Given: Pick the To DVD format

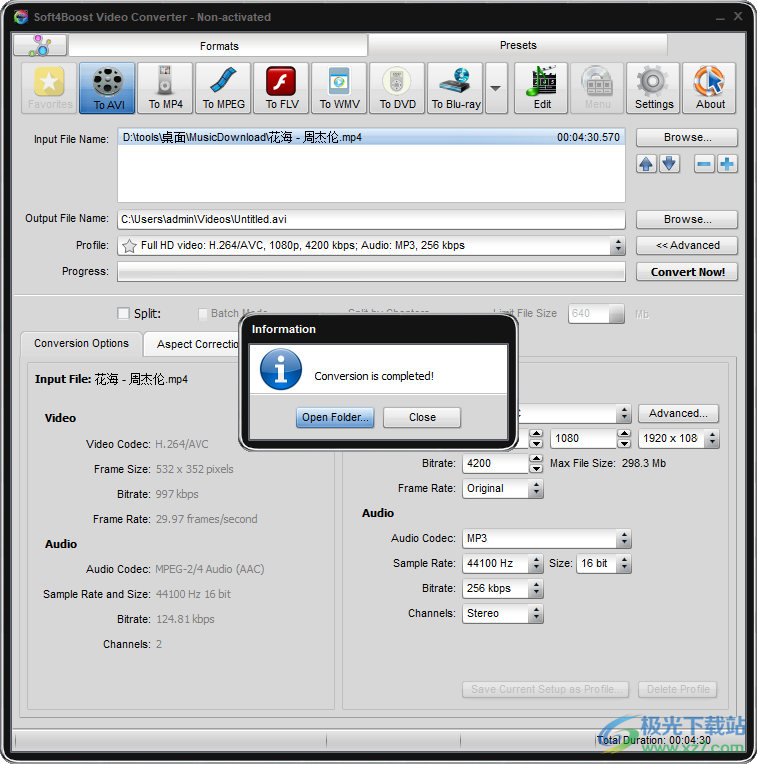Looking at the screenshot, I should click(x=397, y=88).
